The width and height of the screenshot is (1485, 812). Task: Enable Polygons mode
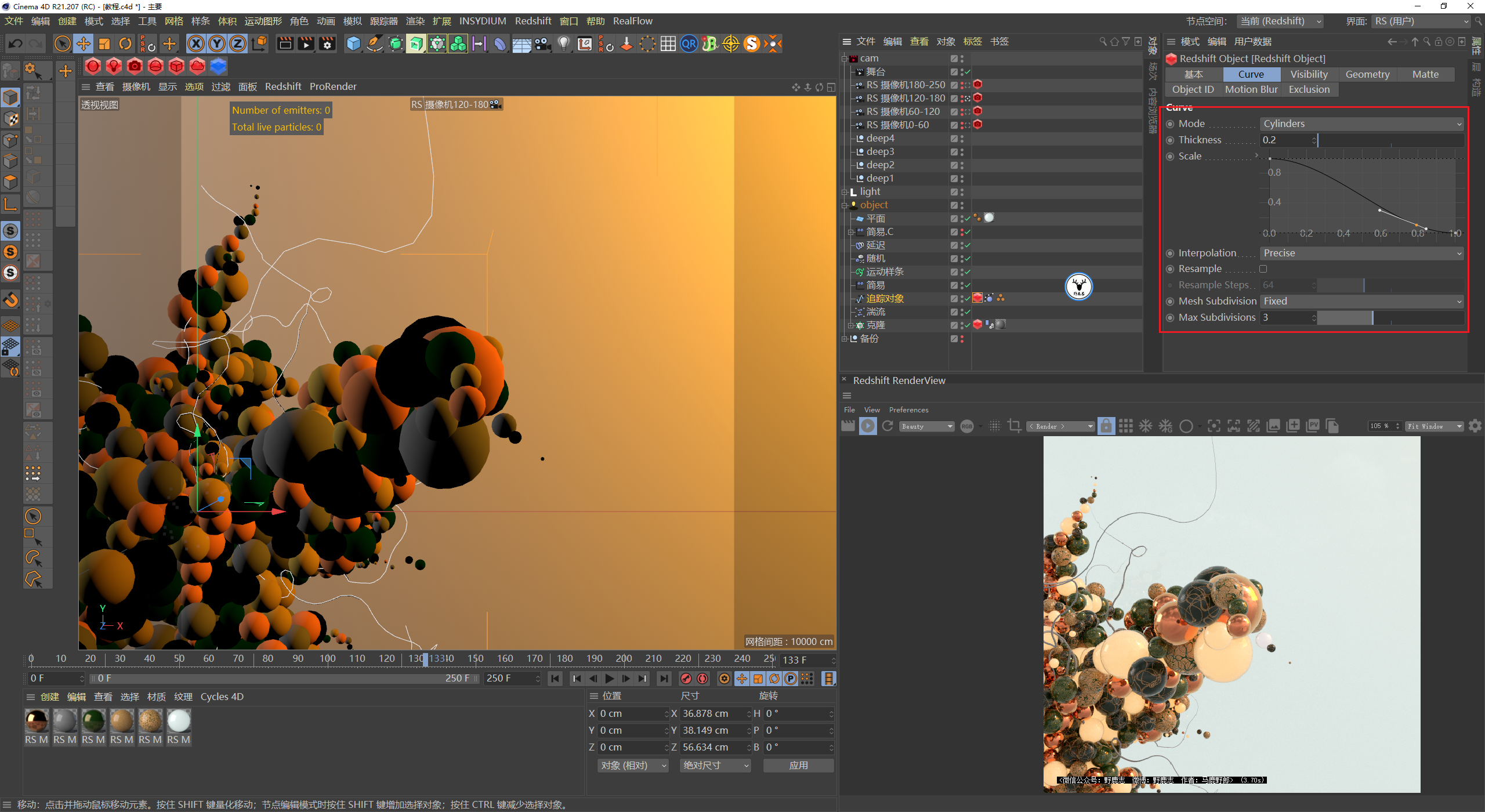pos(11,182)
